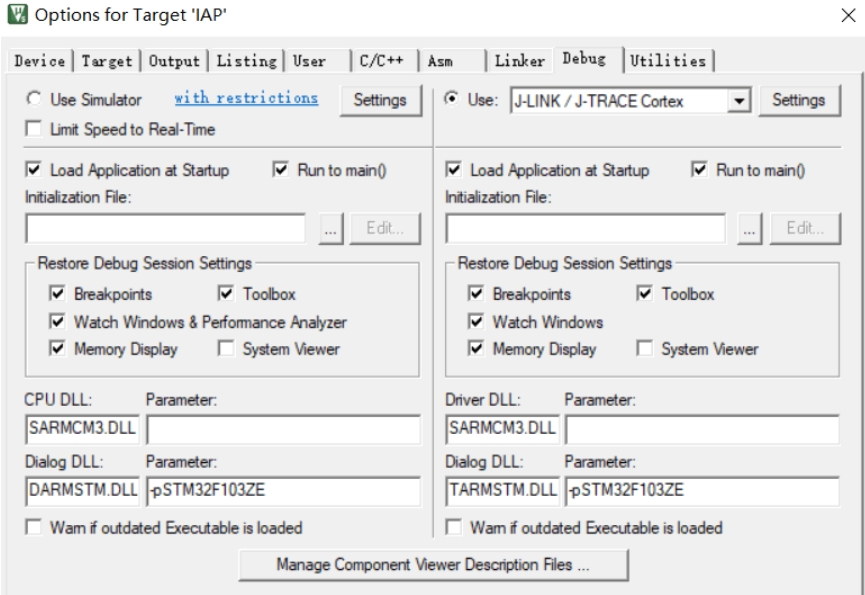Click J-LINK side Dialog DLL parameter -pSTM32F103ZE
This screenshot has width=865, height=595.
tap(702, 491)
